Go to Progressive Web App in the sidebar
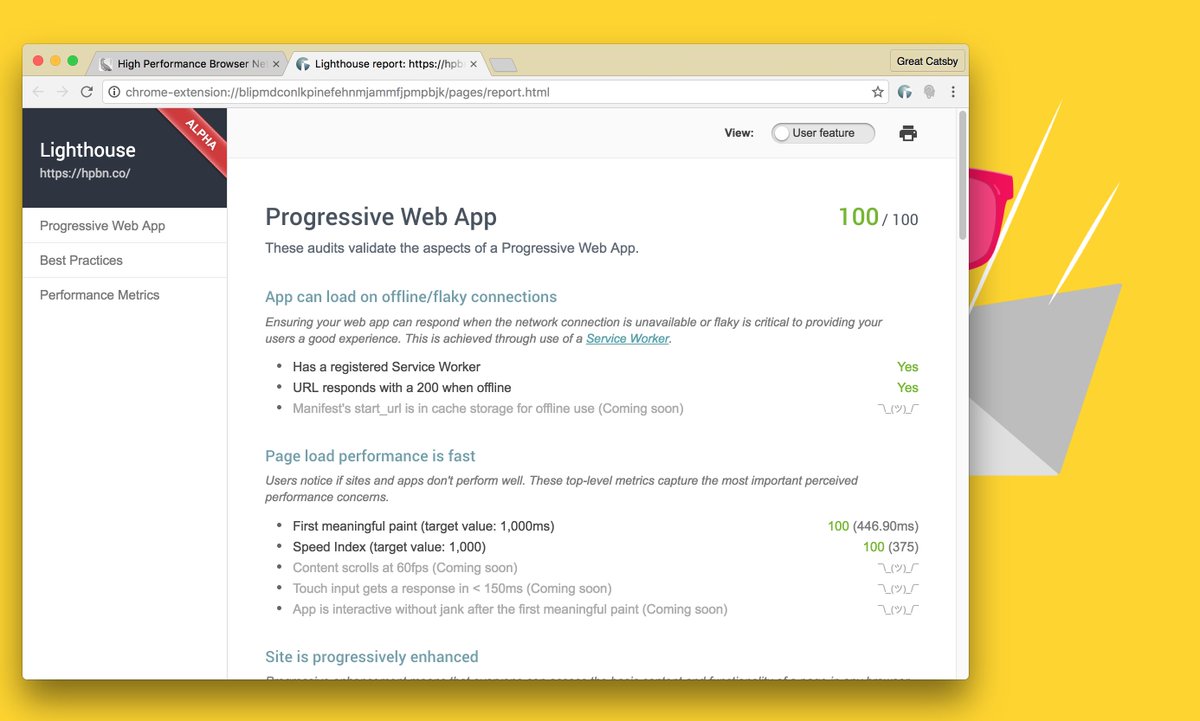Image resolution: width=1200 pixels, height=721 pixels. pos(103,226)
